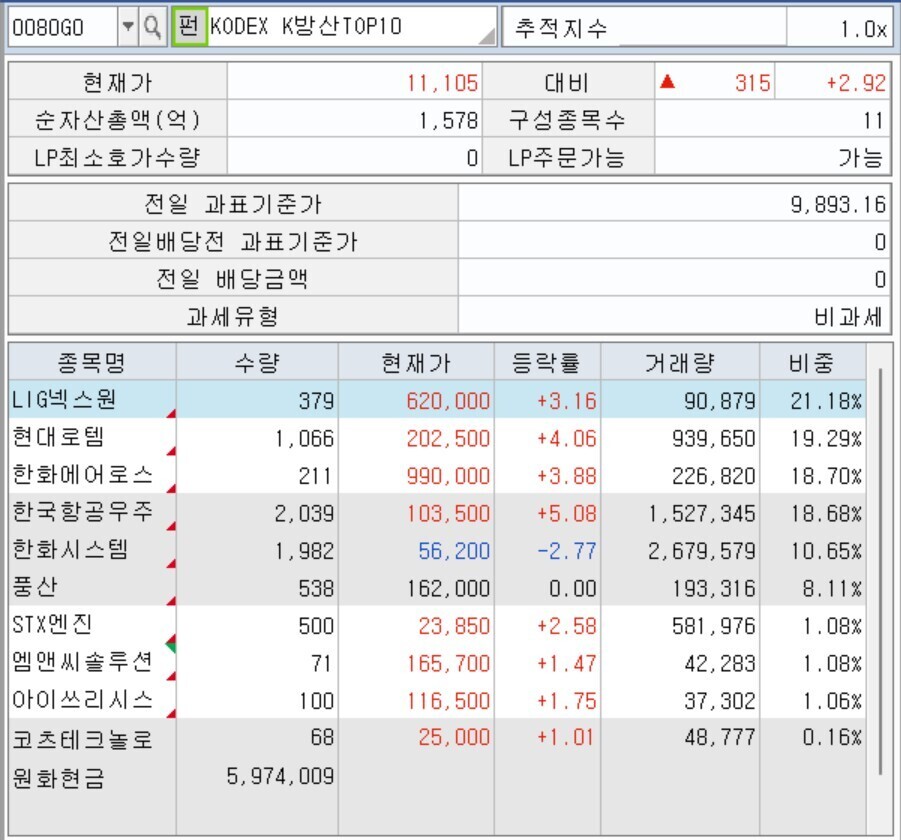Select the LIG넥스원 row
The image size is (901, 840).
pyautogui.click(x=437, y=400)
